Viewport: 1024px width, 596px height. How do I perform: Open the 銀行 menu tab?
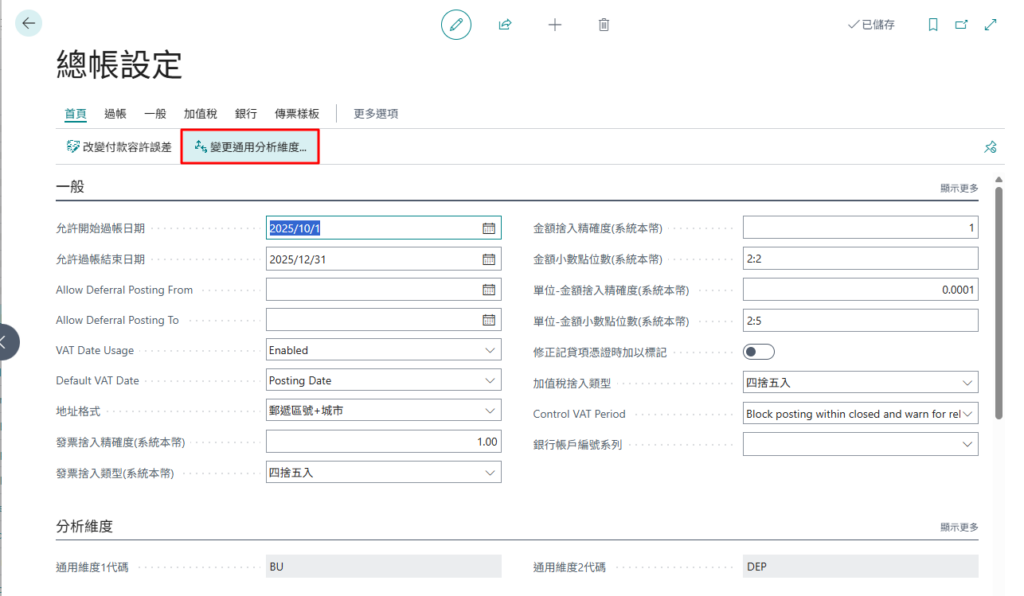click(x=246, y=114)
